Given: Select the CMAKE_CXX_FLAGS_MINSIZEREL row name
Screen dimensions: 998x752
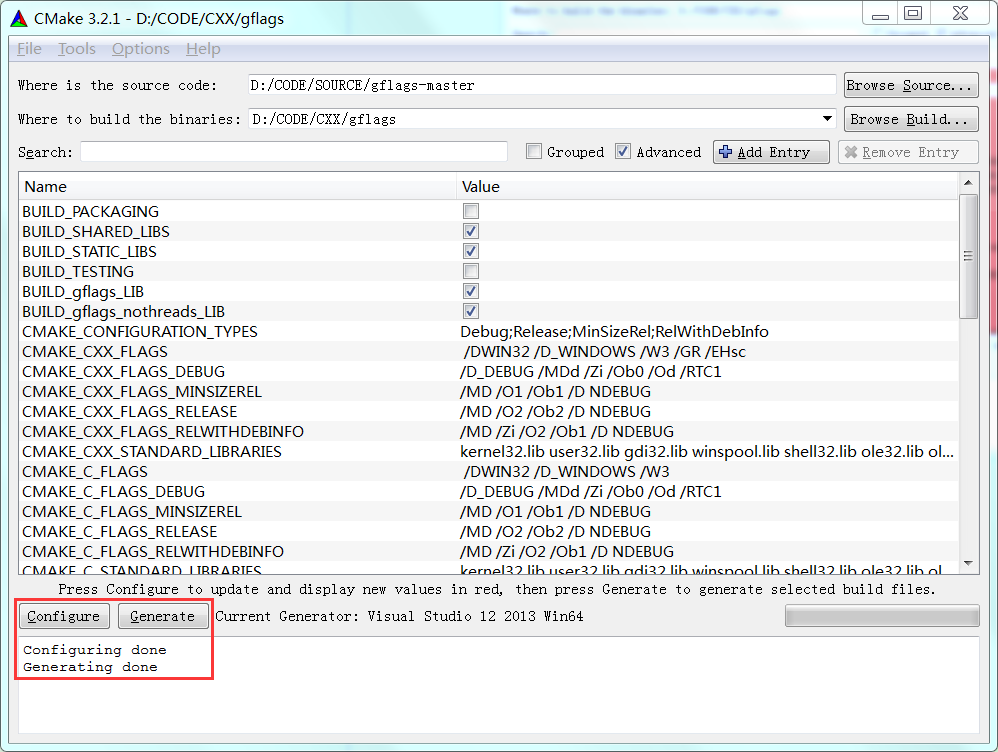Looking at the screenshot, I should coord(142,392).
